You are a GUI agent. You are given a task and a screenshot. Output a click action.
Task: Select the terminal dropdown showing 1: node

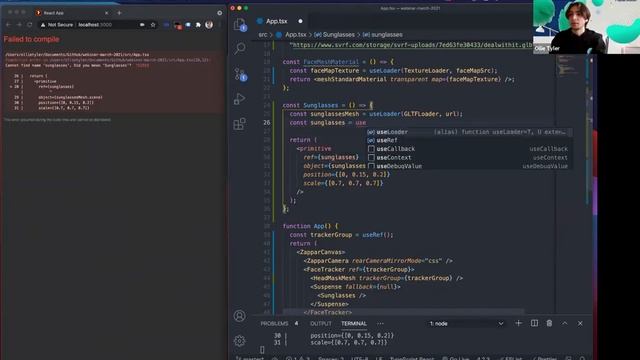[466, 323]
